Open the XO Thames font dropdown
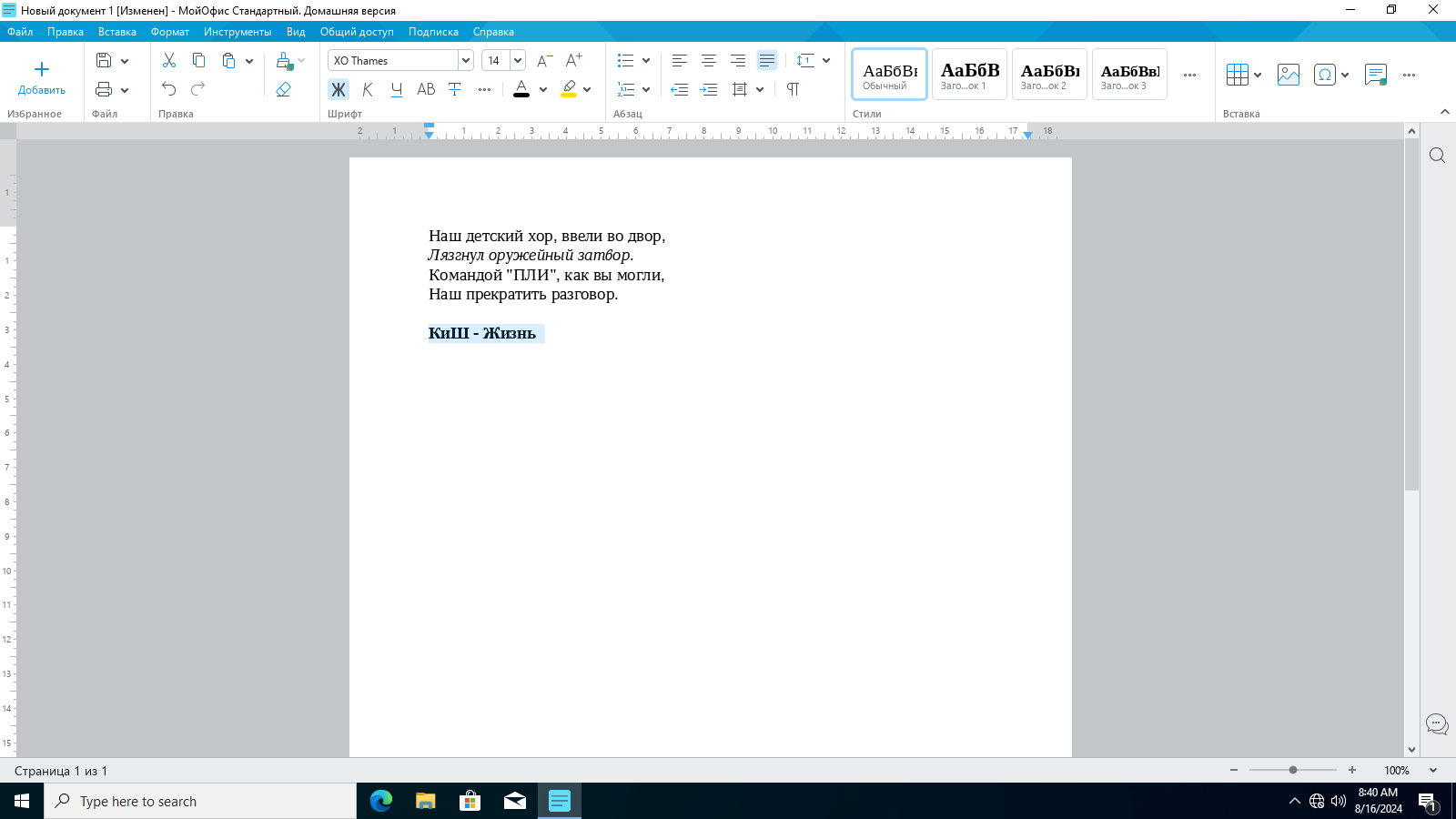This screenshot has height=819, width=1456. click(466, 60)
